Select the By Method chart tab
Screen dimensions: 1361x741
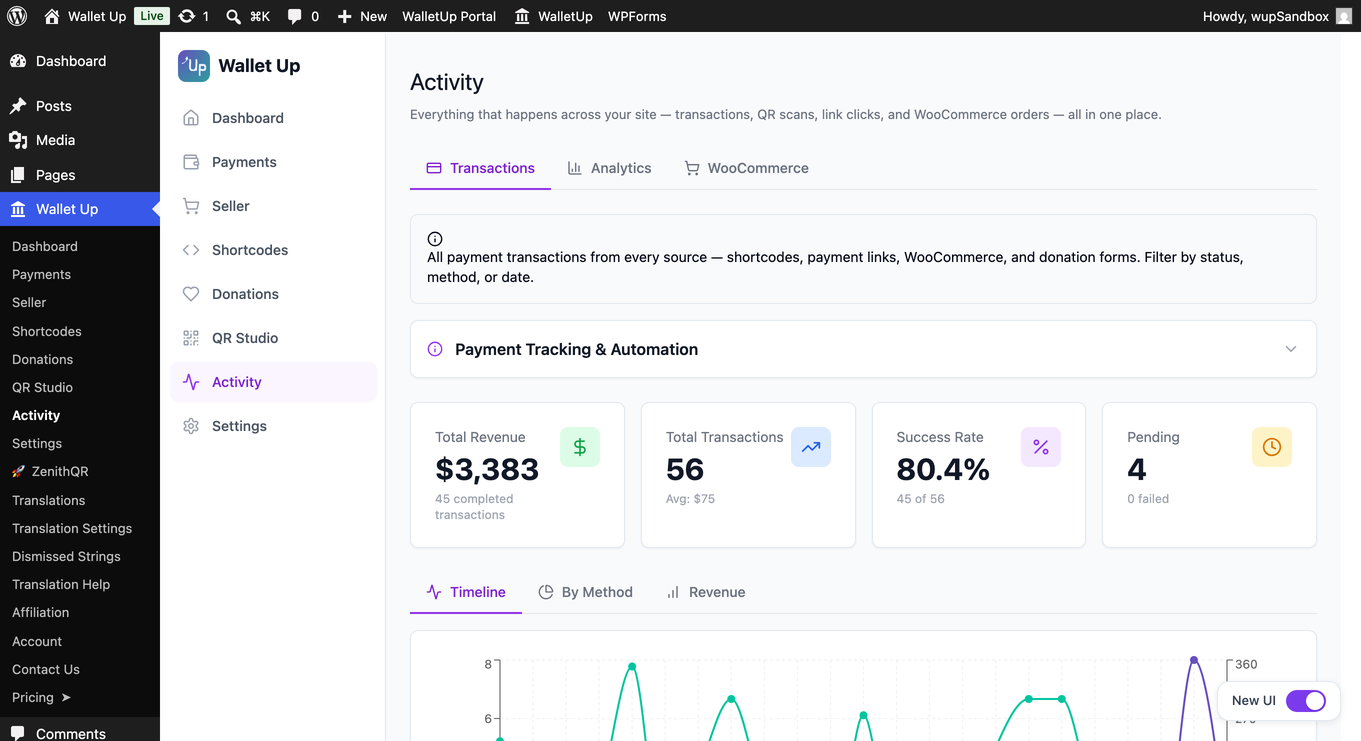click(x=585, y=592)
